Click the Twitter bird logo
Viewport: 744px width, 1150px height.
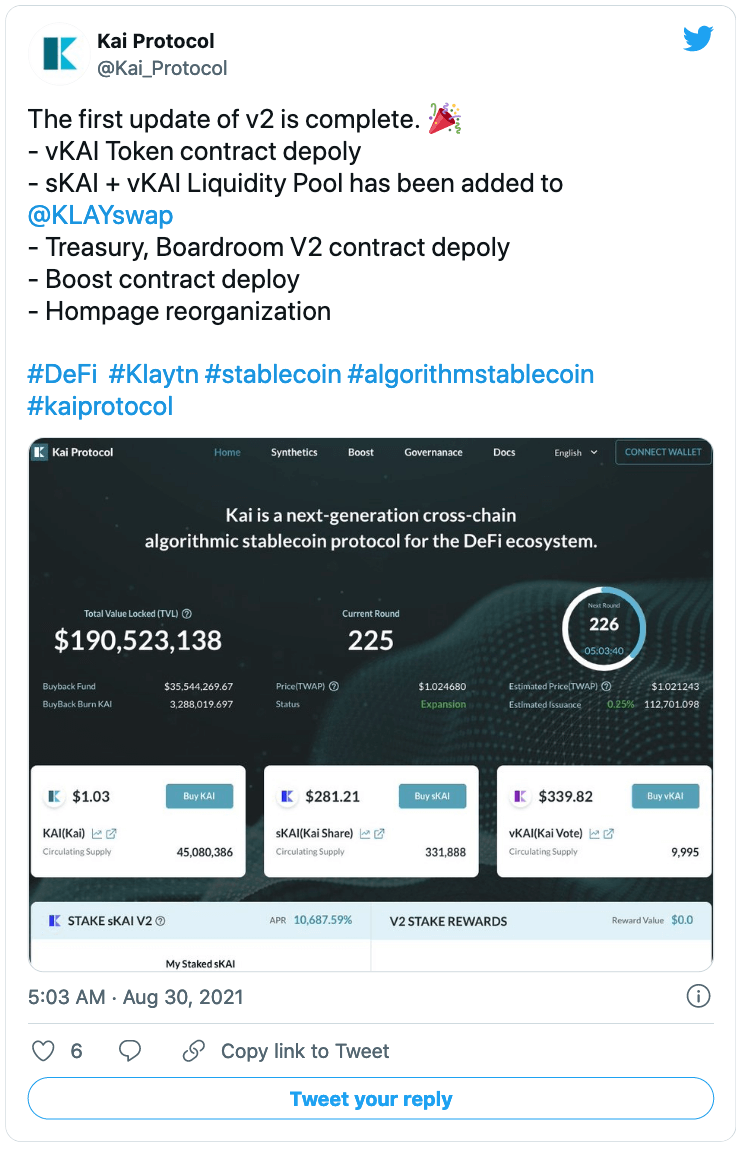[697, 39]
